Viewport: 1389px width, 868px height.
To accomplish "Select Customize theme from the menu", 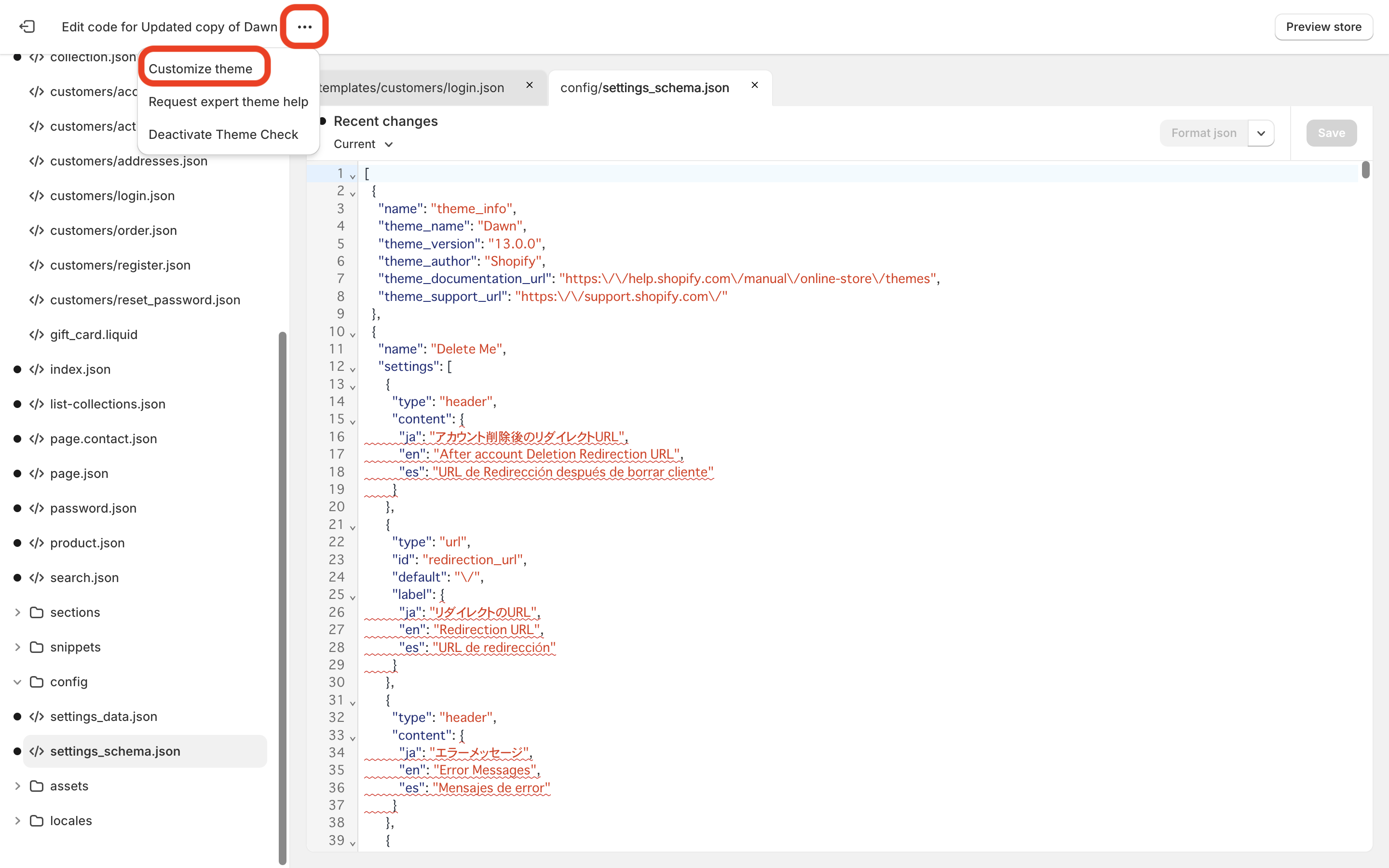I will (200, 68).
